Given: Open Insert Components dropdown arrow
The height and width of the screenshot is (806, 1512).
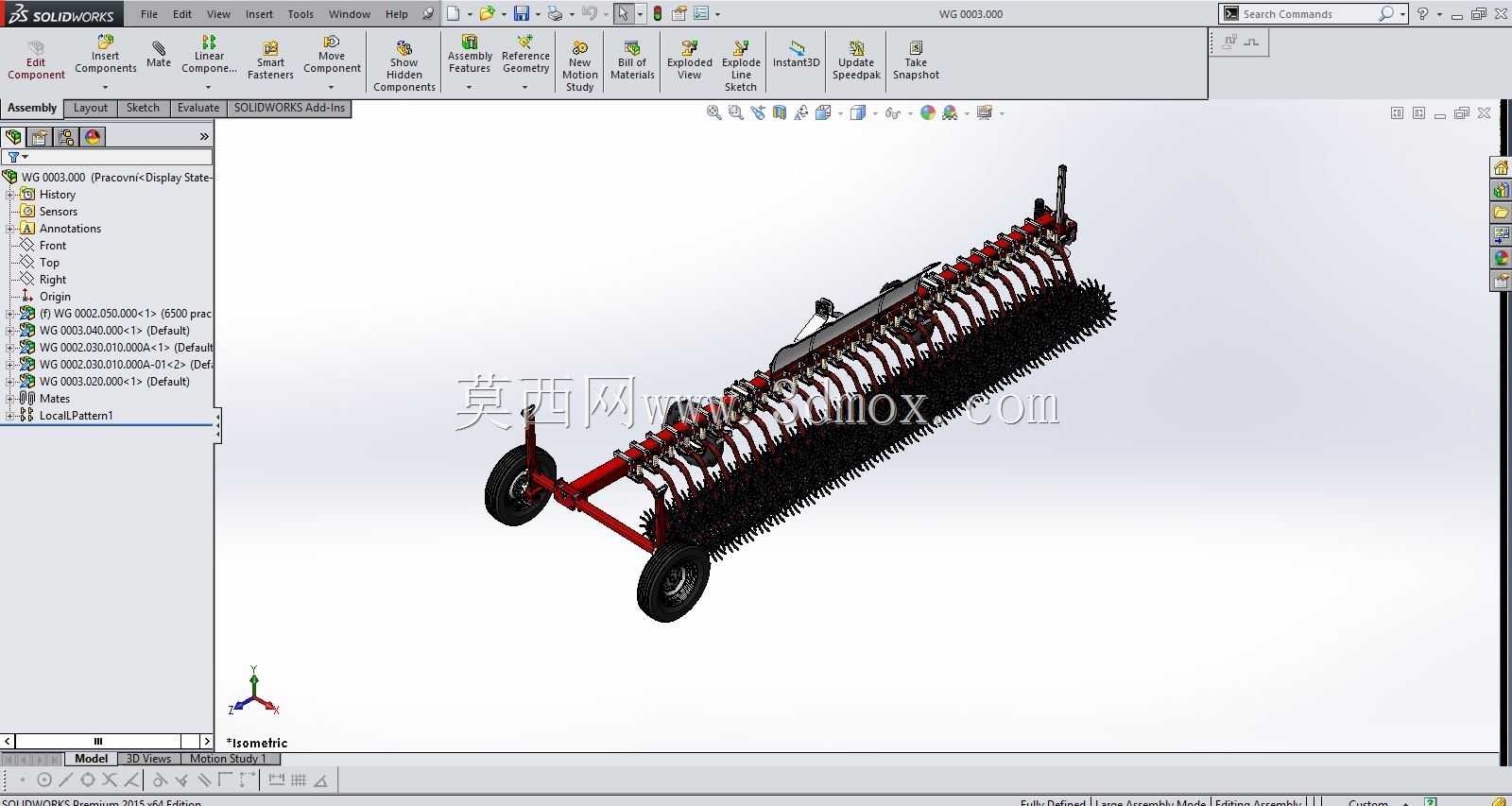Looking at the screenshot, I should tap(105, 88).
